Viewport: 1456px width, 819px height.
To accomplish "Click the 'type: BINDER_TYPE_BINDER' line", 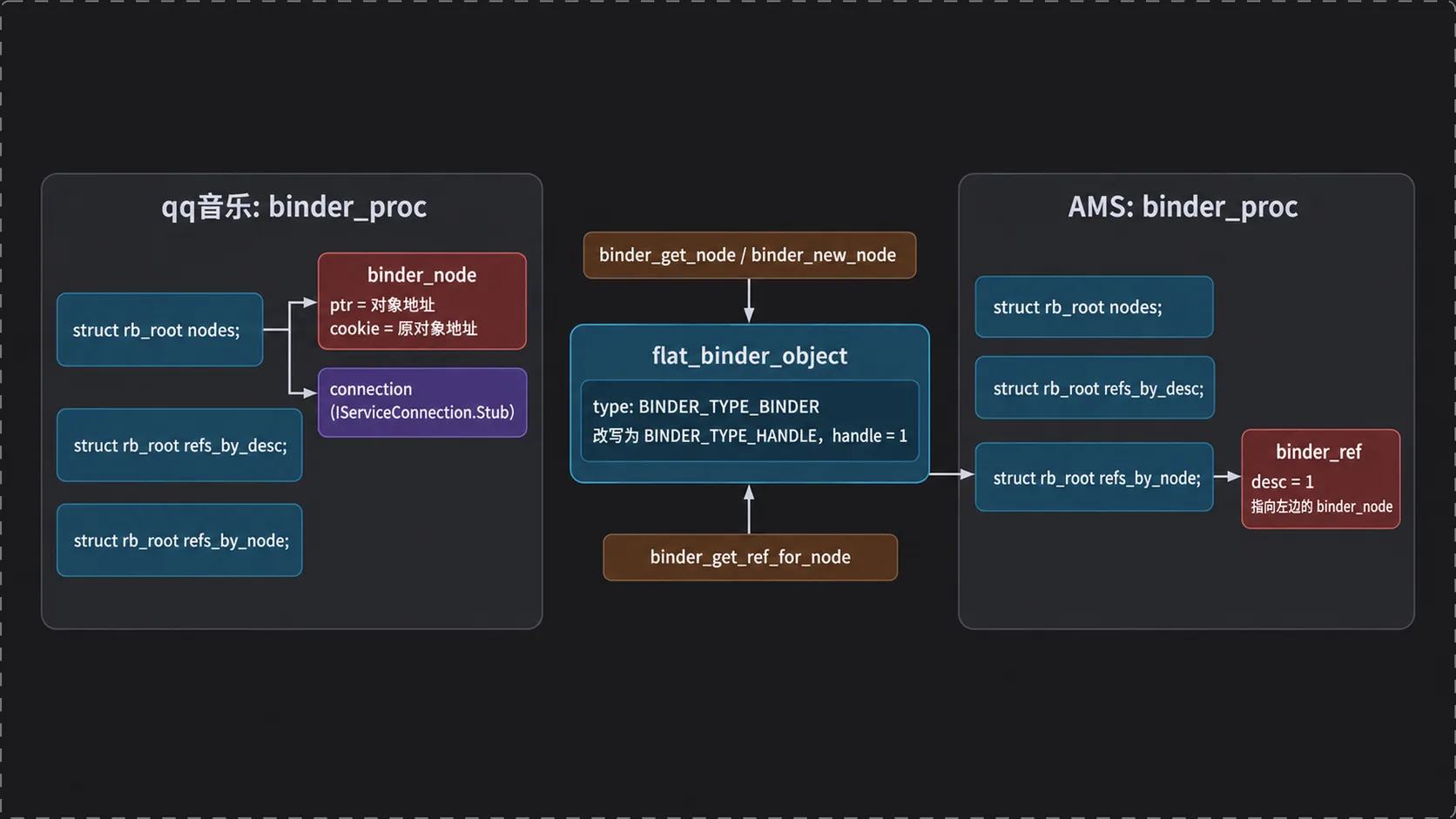I will [x=706, y=406].
